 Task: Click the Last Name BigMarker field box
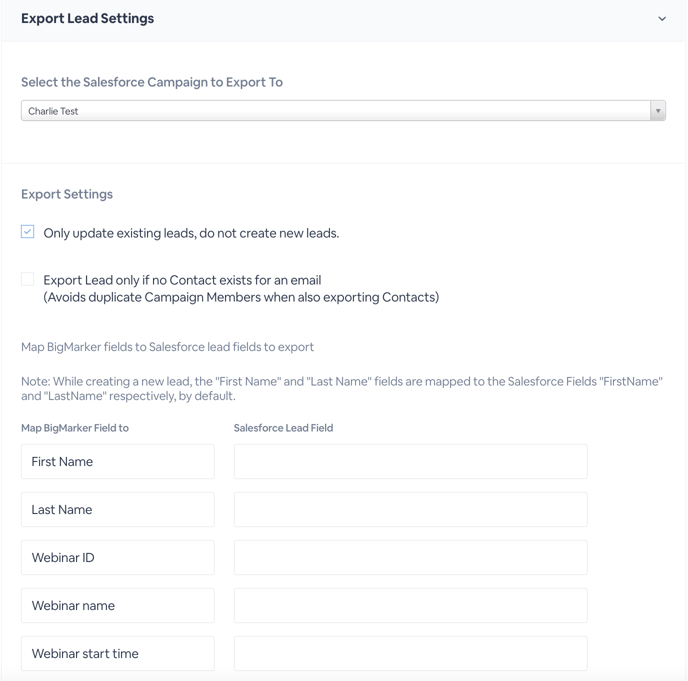click(118, 509)
